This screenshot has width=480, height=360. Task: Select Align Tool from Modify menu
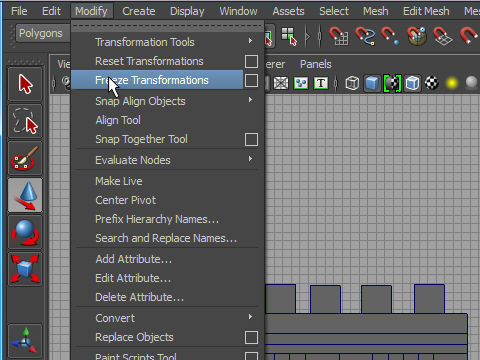(x=118, y=120)
